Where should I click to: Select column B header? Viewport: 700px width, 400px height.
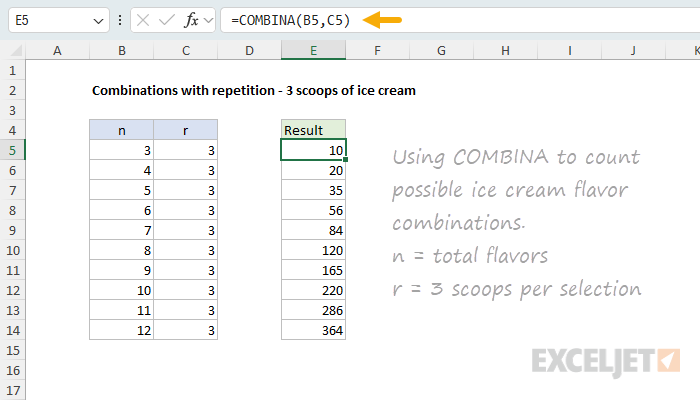(121, 50)
